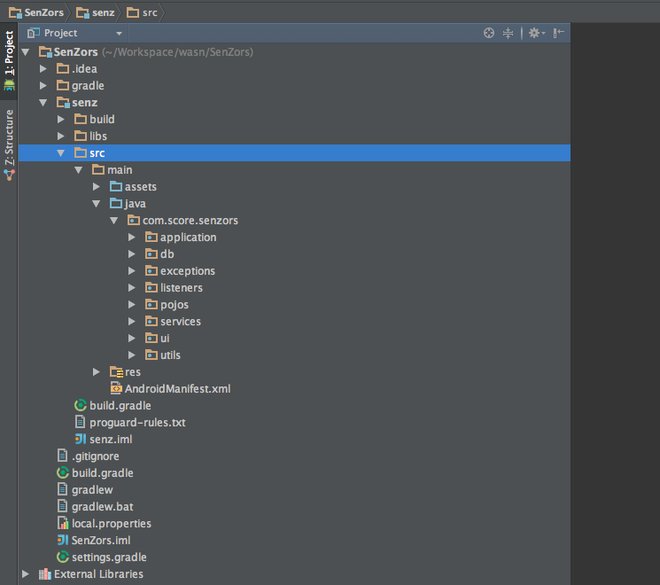Expand the build folder
This screenshot has width=660, height=585.
pos(61,119)
